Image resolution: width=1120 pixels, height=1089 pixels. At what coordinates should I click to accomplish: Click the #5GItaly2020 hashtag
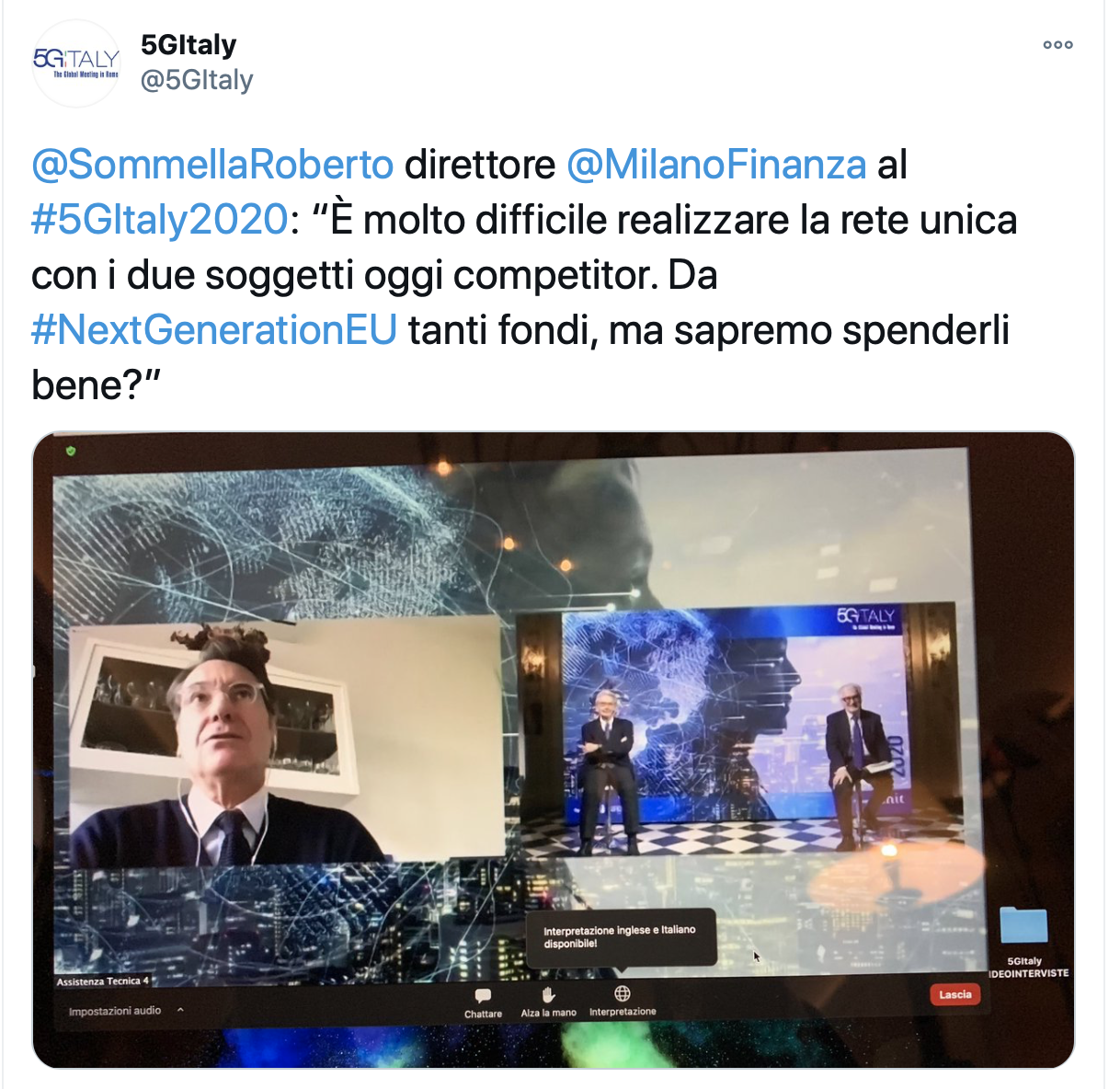click(160, 220)
